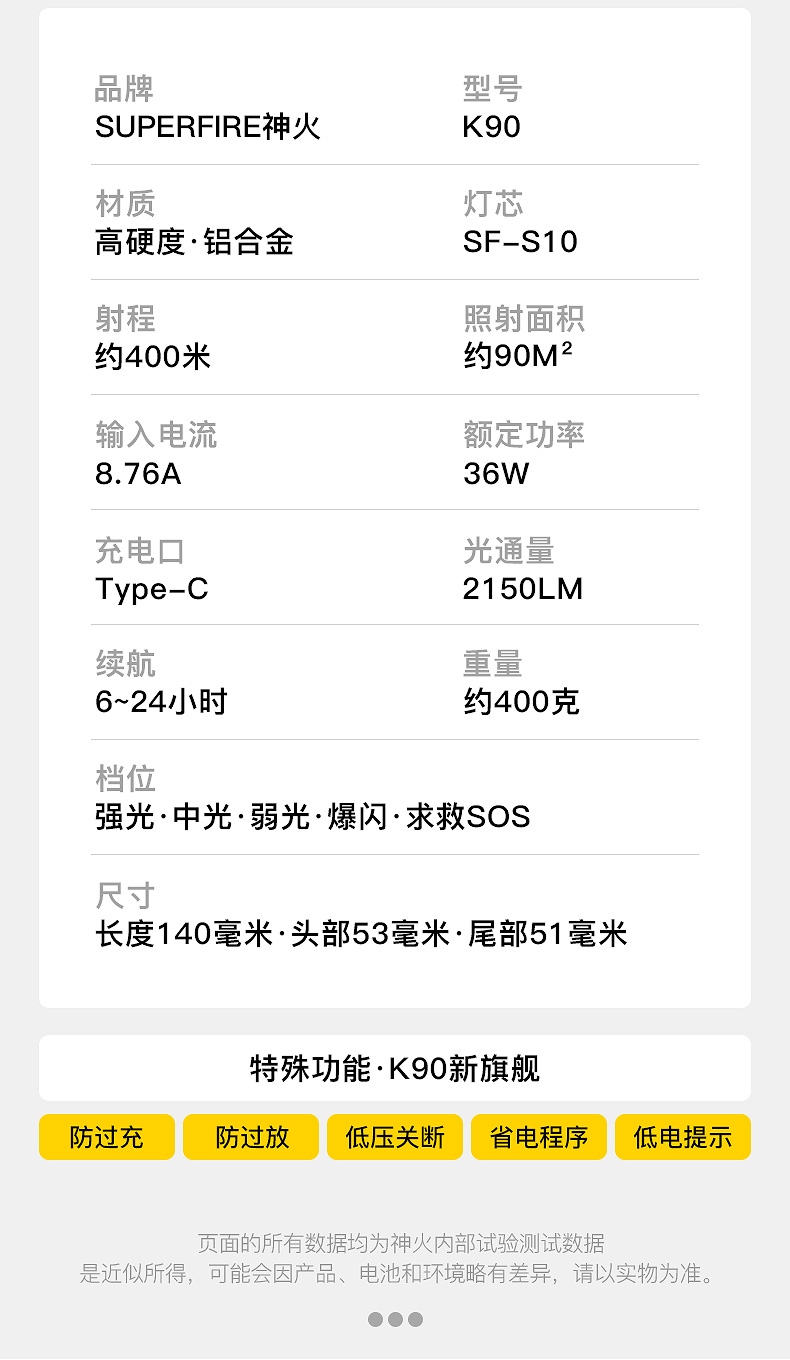Select the 低压关断 yellow tag
This screenshot has height=1360, width=790.
coord(395,1137)
